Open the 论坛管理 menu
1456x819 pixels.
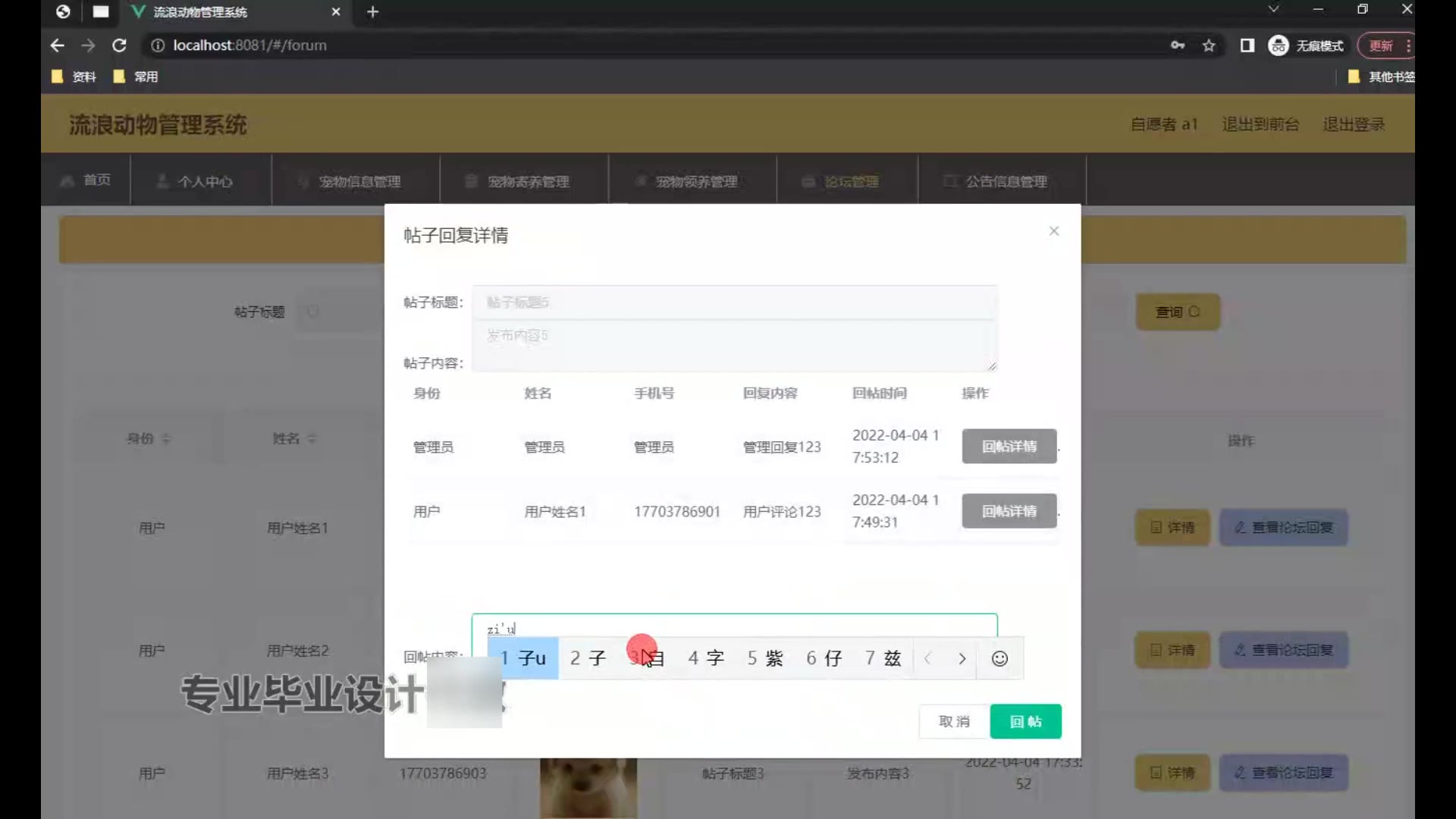tap(847, 181)
